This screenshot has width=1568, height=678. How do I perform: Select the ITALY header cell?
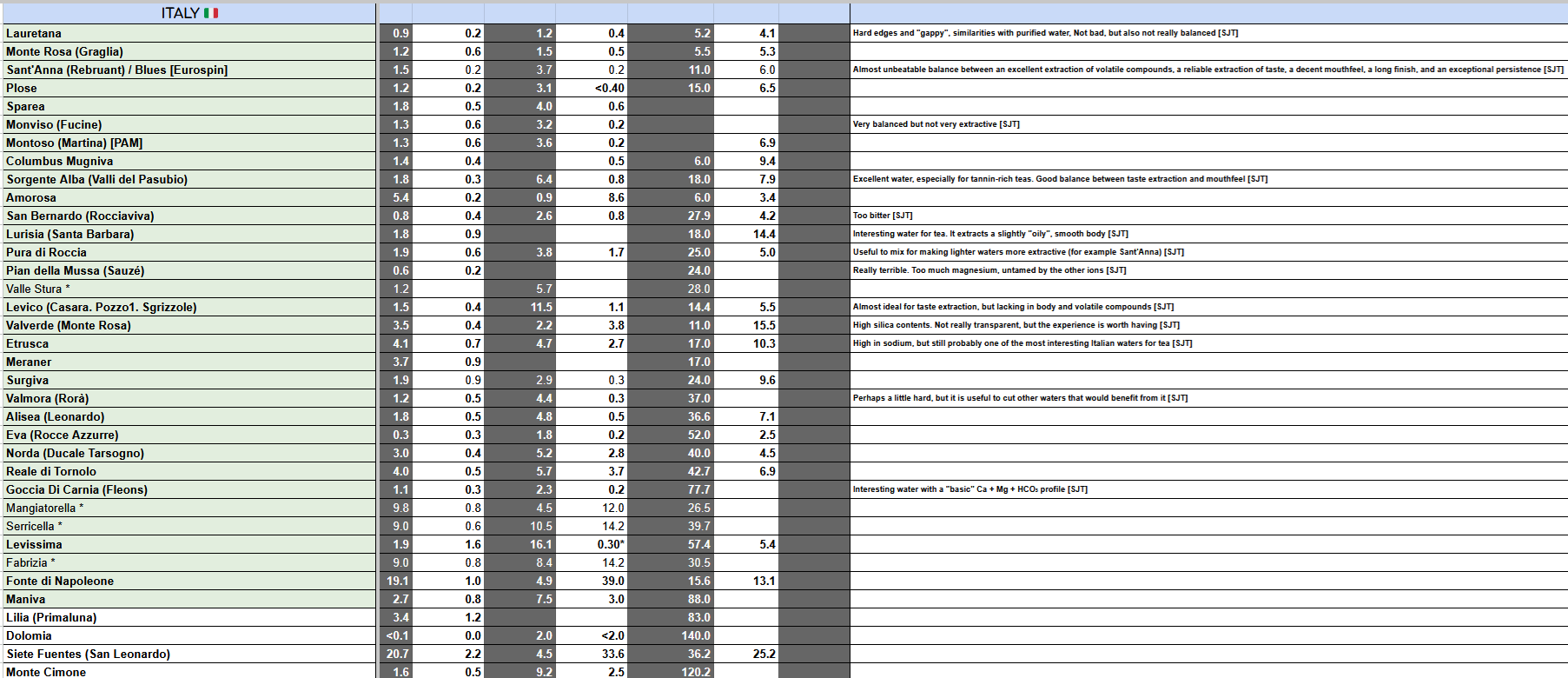coord(189,13)
